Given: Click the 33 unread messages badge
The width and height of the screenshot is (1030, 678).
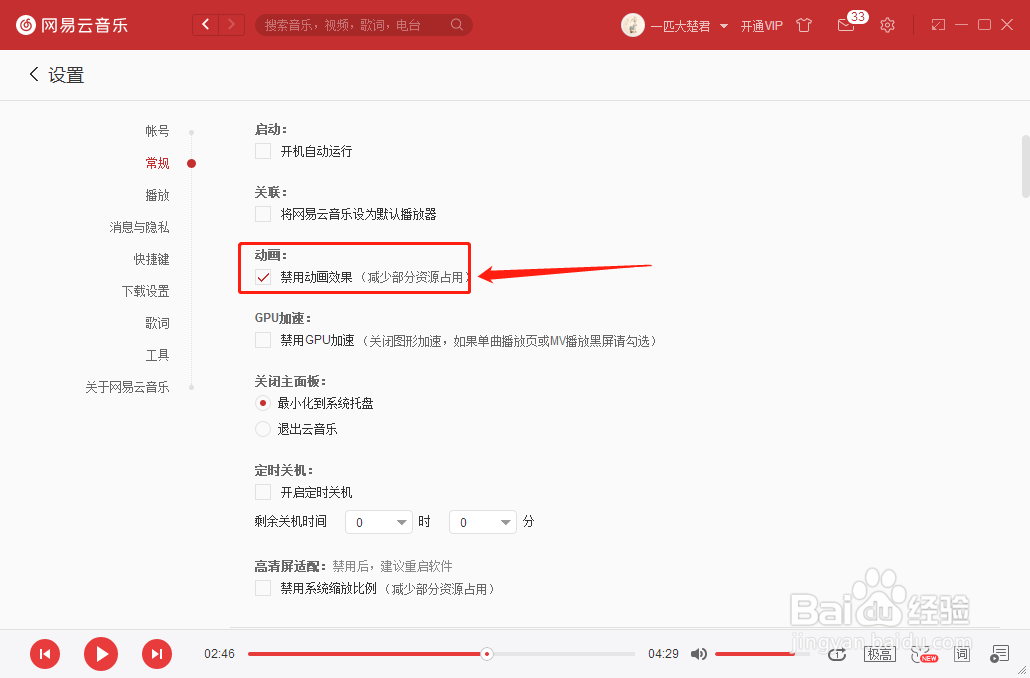Looking at the screenshot, I should coord(857,16).
